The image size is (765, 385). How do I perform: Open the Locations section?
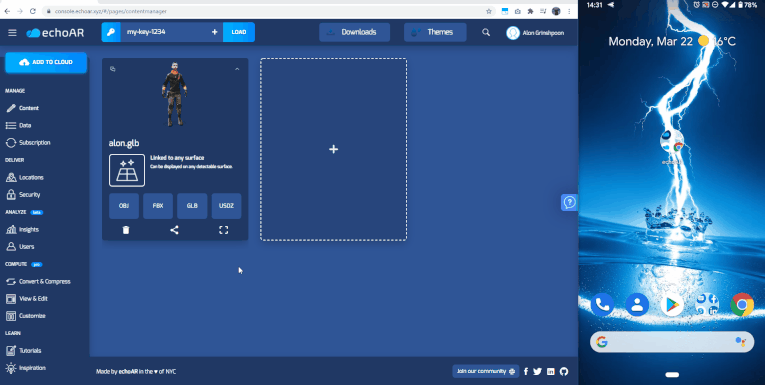coord(24,177)
